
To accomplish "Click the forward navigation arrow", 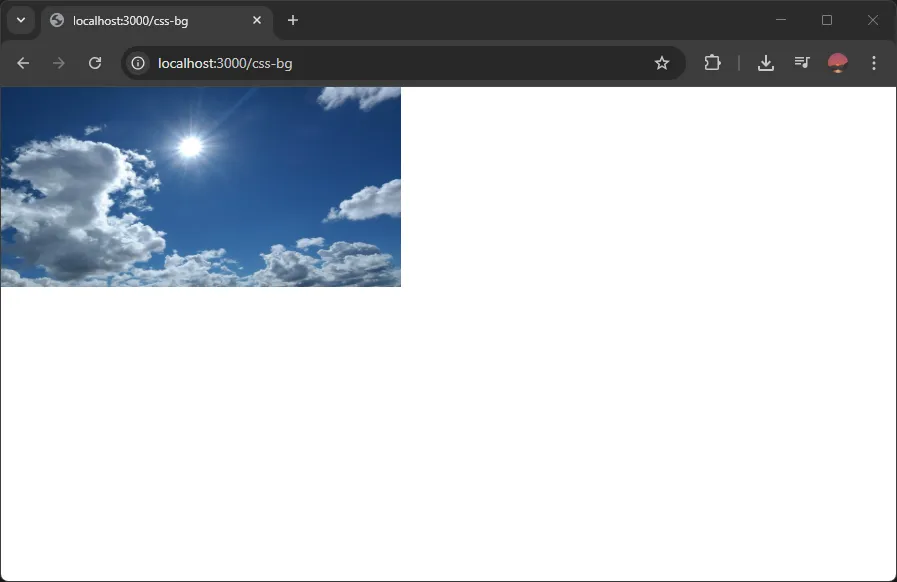I will (59, 63).
